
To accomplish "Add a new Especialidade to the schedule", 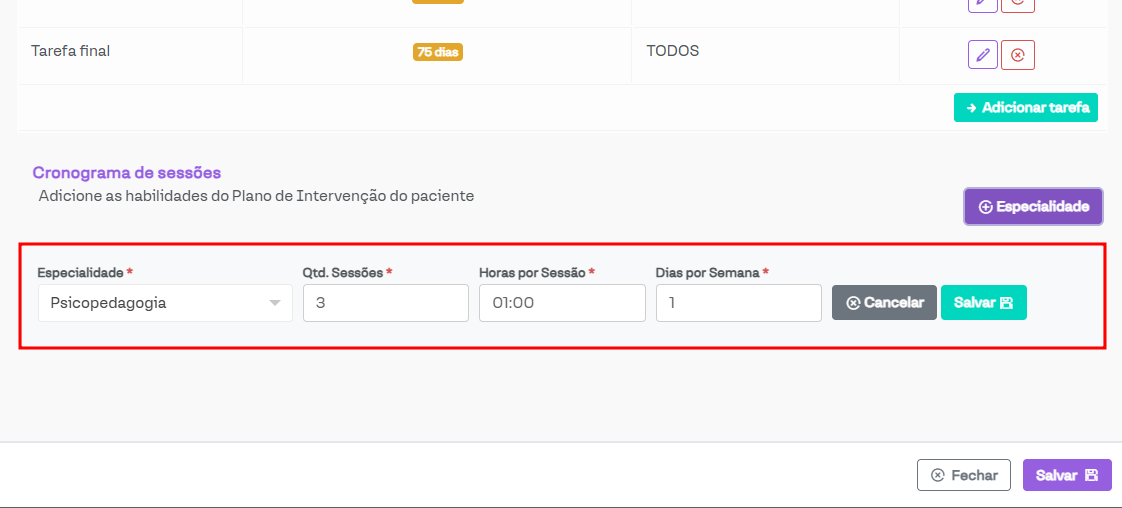I will click(x=1033, y=207).
